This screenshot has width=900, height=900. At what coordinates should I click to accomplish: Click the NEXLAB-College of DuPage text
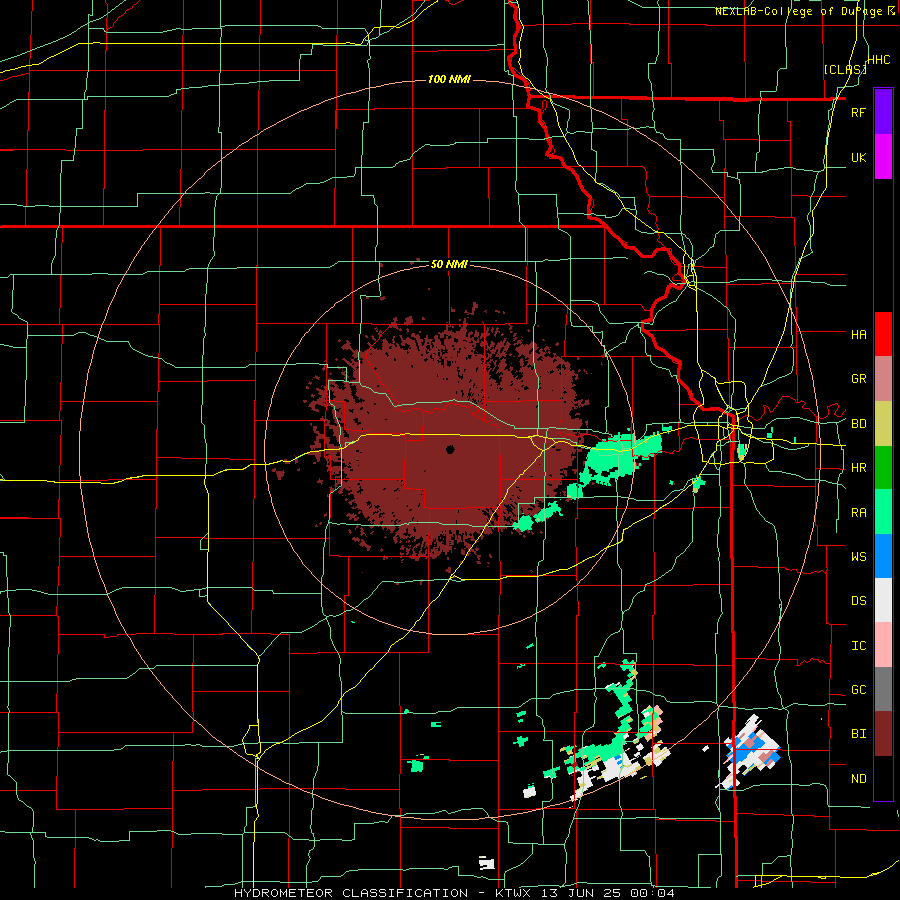point(801,11)
